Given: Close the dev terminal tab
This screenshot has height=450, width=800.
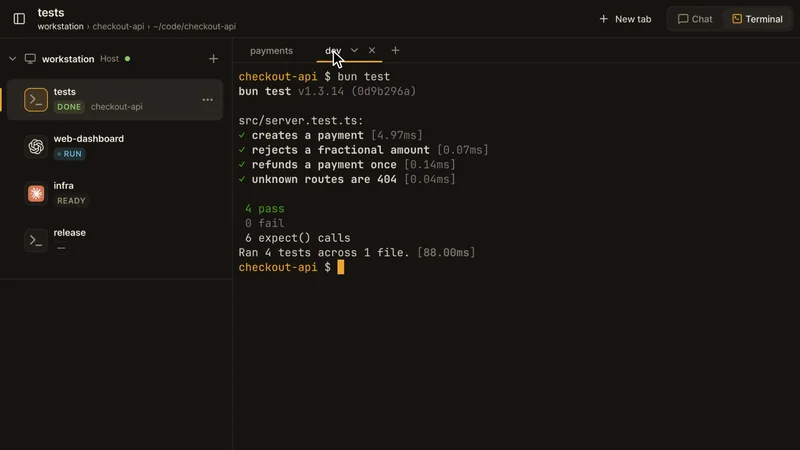Looking at the screenshot, I should click(372, 50).
